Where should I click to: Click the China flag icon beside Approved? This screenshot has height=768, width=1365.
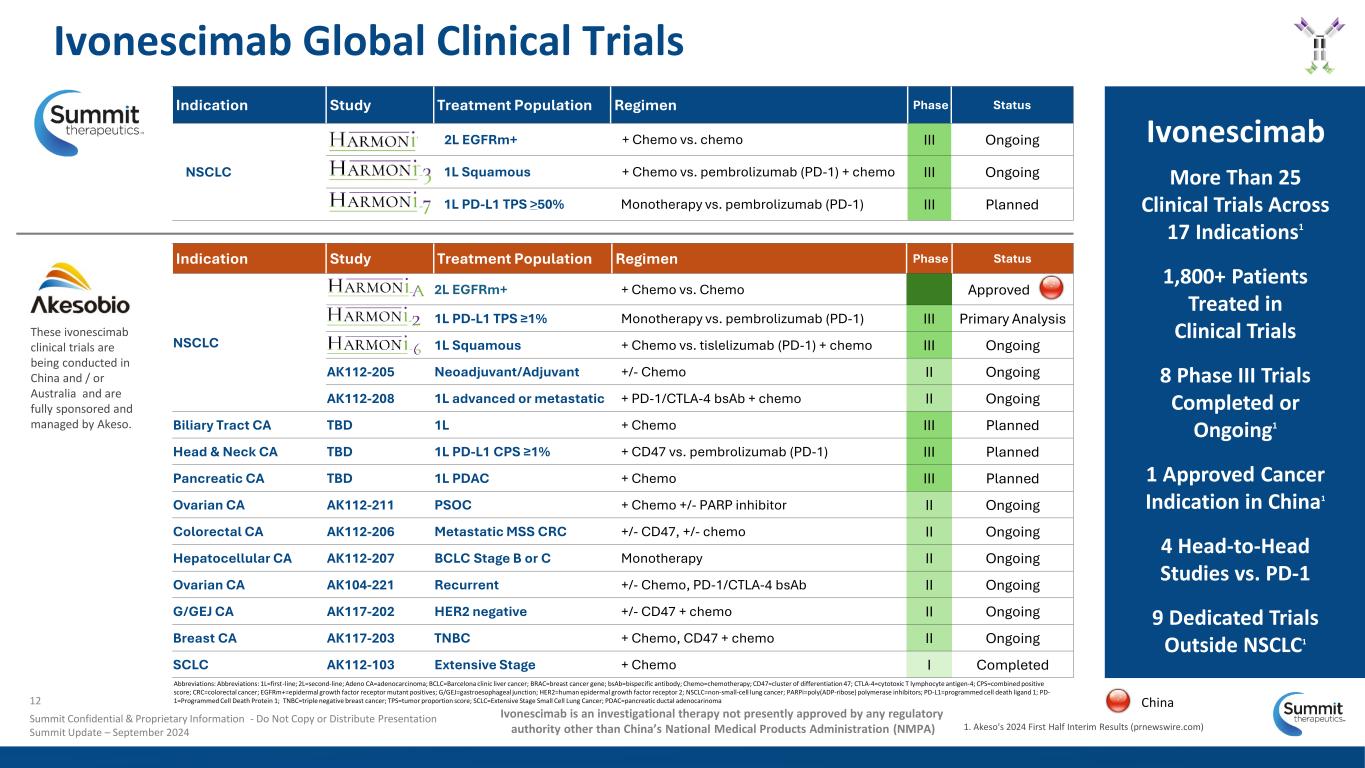1051,289
